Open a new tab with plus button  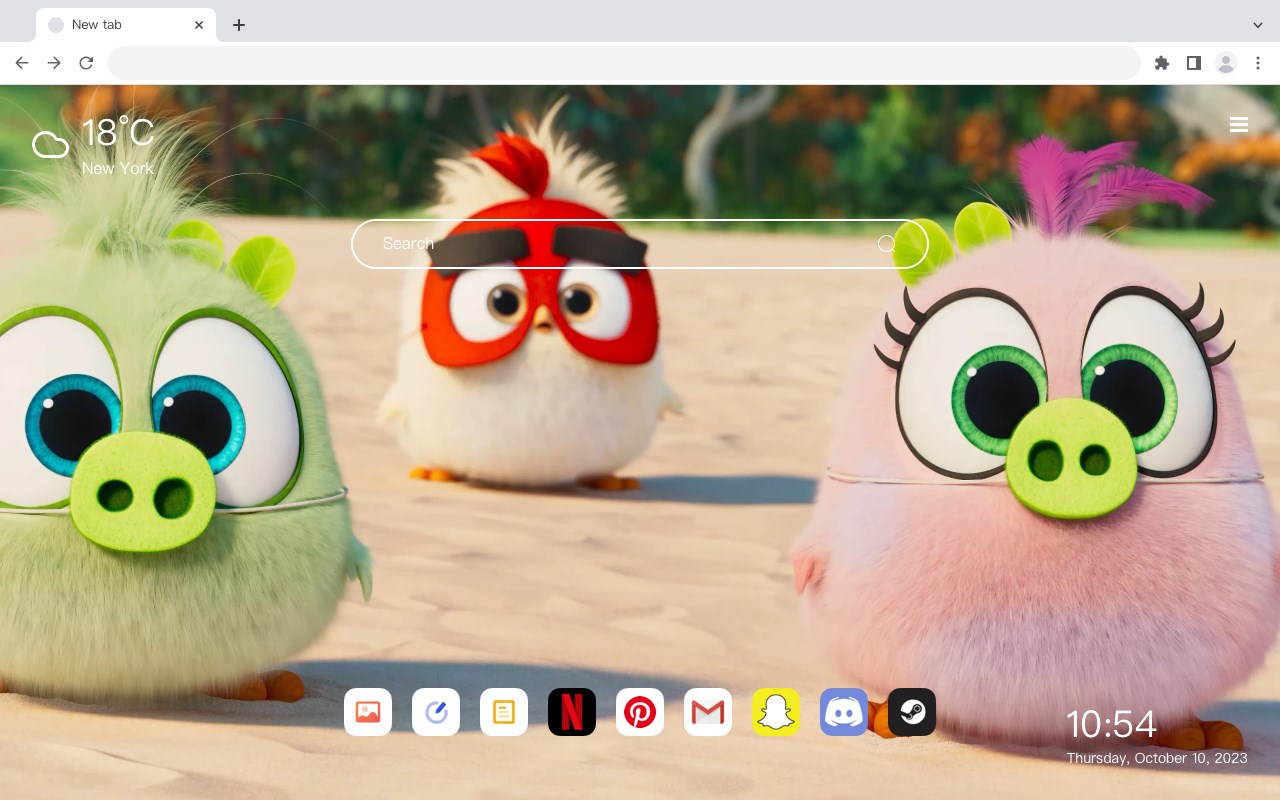tap(238, 25)
